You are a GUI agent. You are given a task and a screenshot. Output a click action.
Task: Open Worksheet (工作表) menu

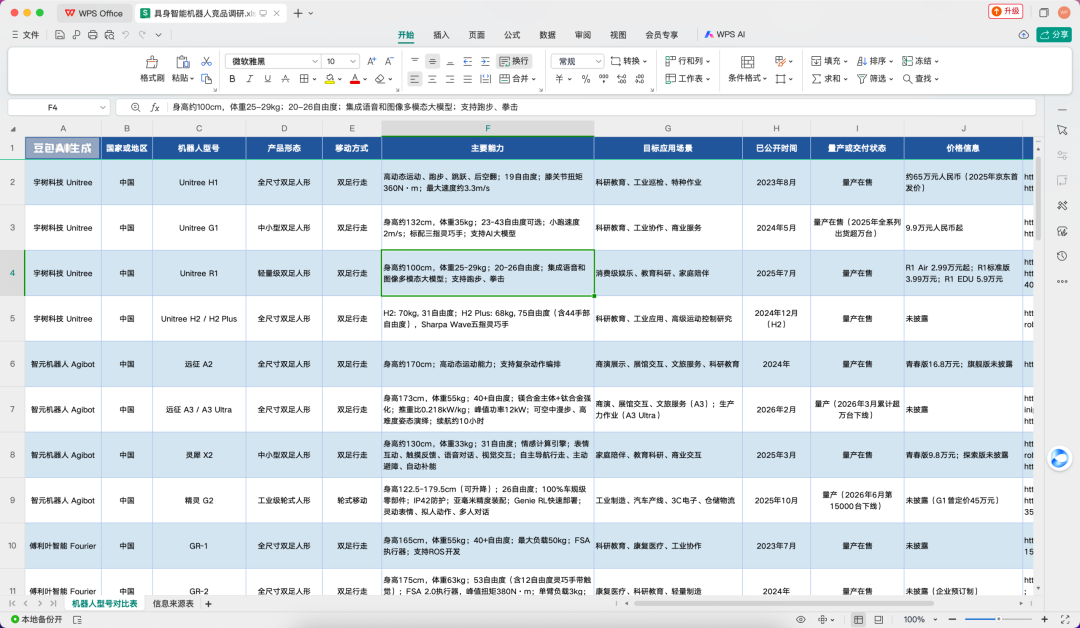pos(687,79)
